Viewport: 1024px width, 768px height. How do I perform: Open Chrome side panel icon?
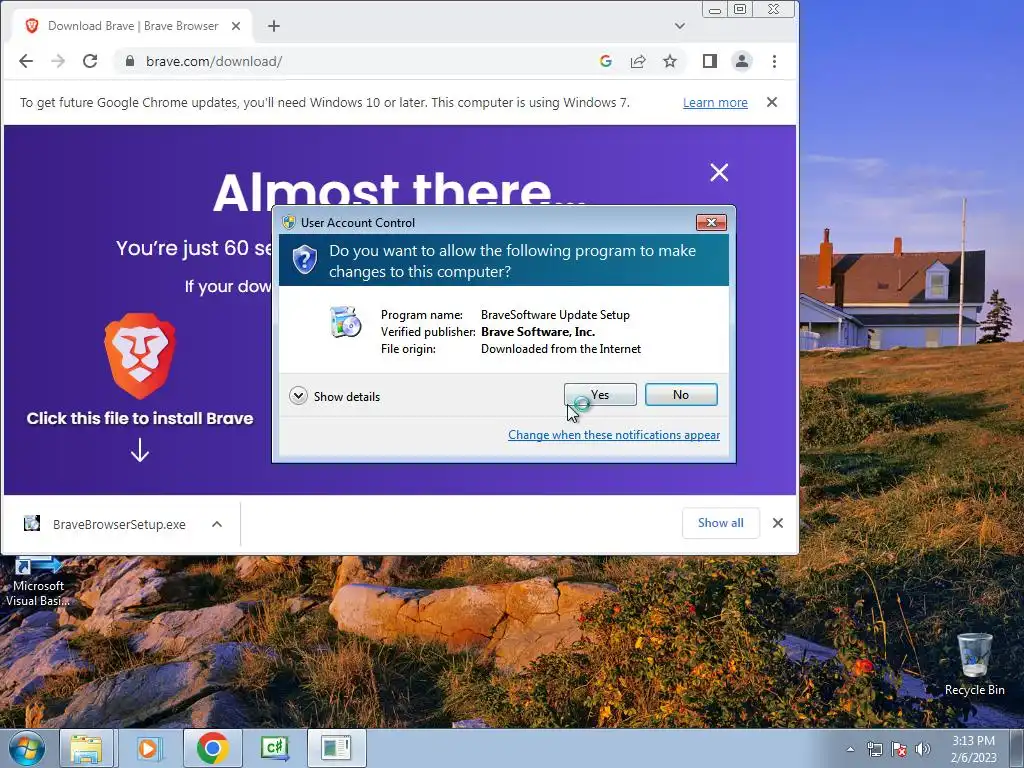click(710, 61)
